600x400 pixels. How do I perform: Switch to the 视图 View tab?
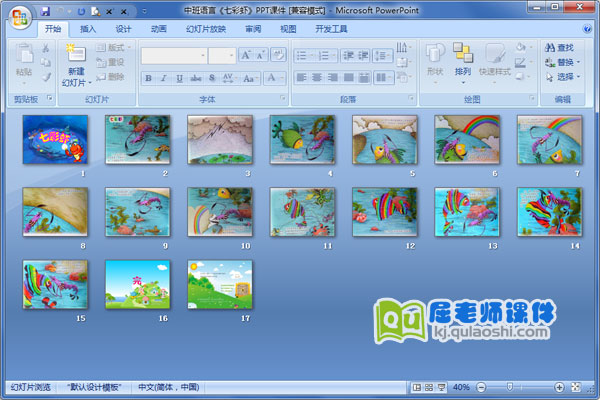288,29
